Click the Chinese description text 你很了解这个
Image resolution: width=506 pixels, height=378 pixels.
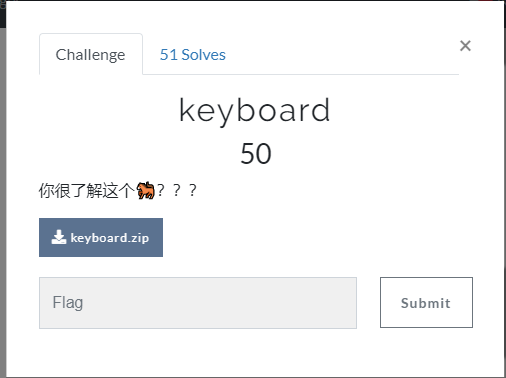(87, 191)
